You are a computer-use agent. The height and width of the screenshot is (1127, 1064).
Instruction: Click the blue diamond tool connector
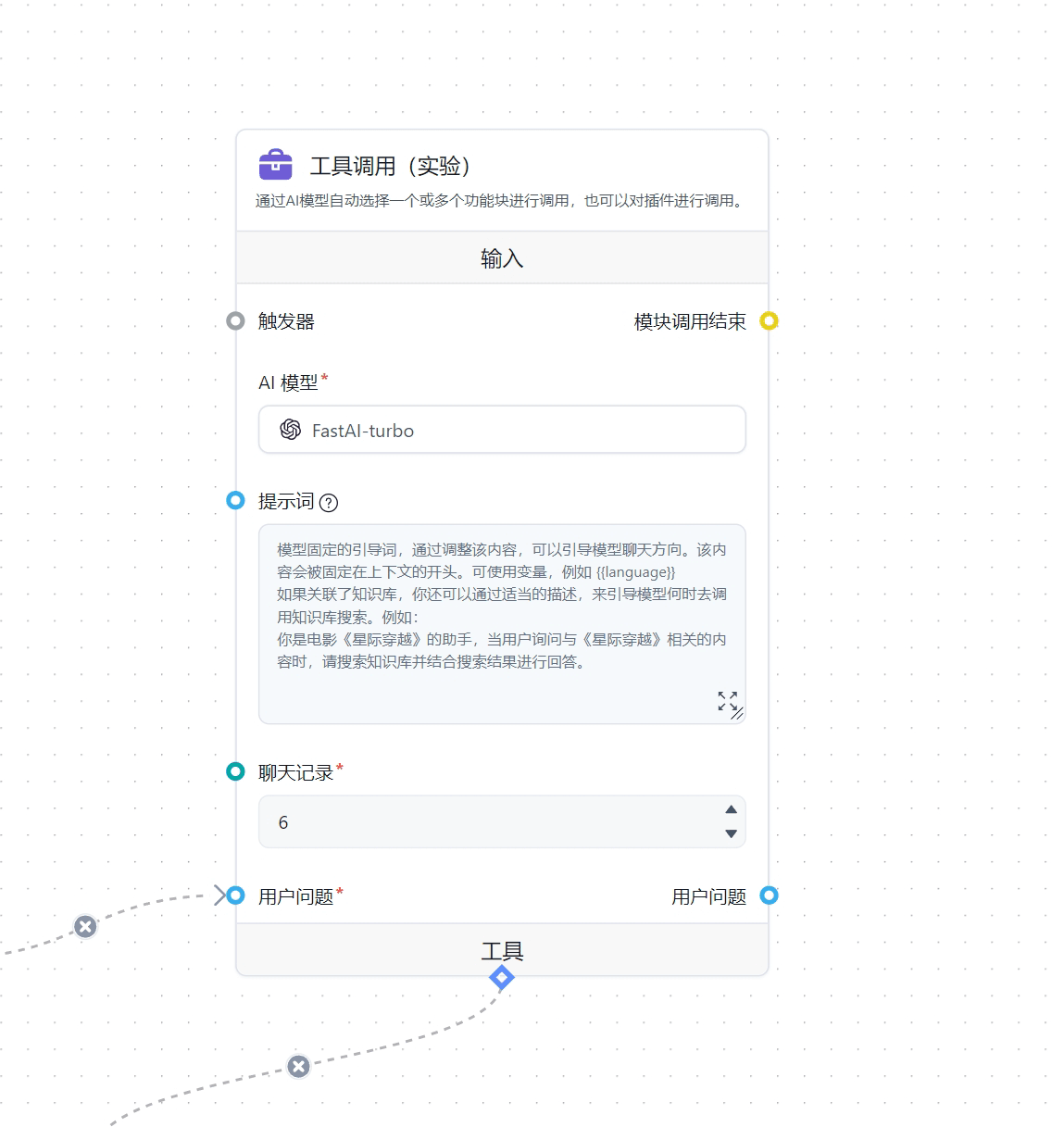502,977
